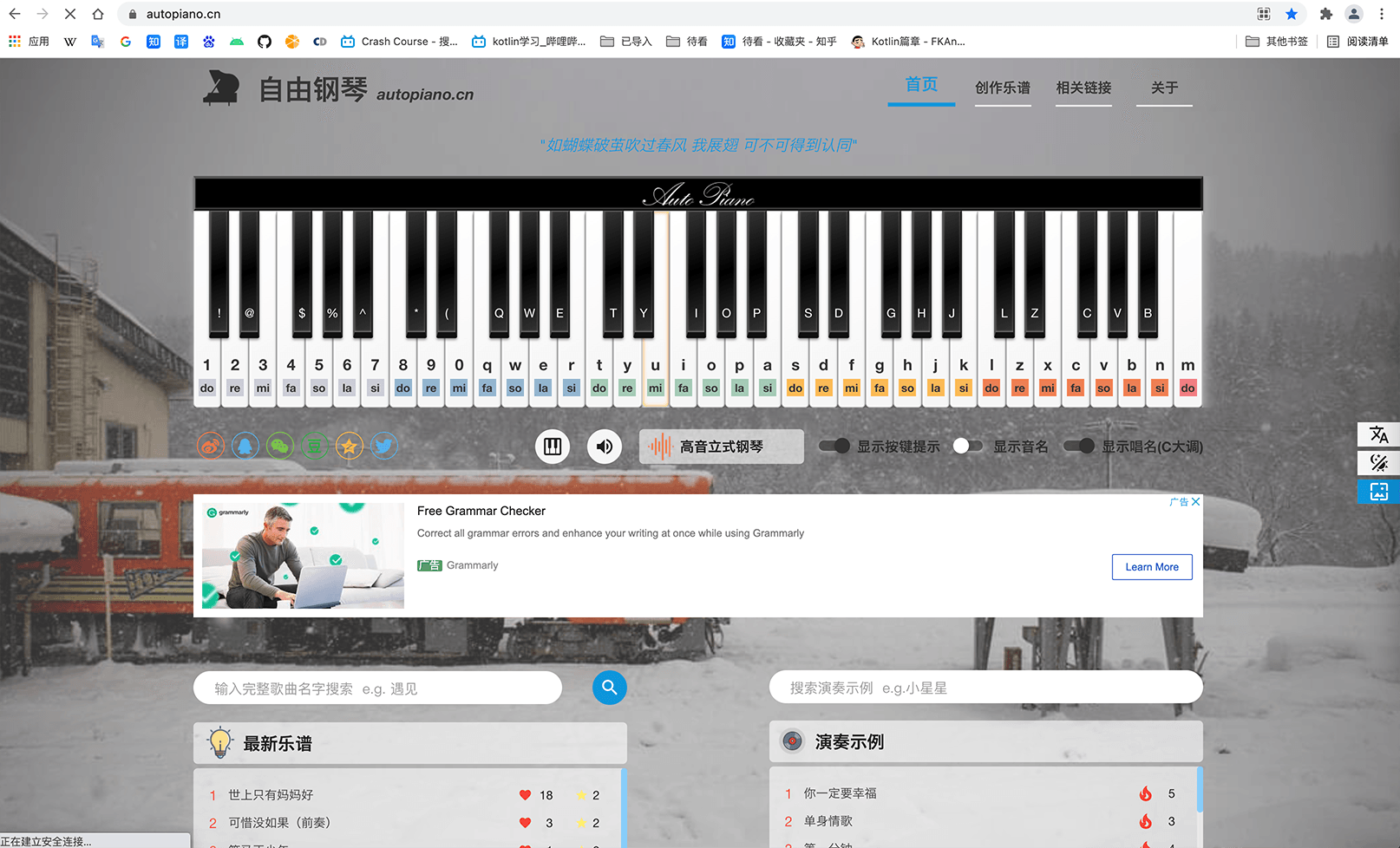Open the Chrome profile avatar

1354,14
